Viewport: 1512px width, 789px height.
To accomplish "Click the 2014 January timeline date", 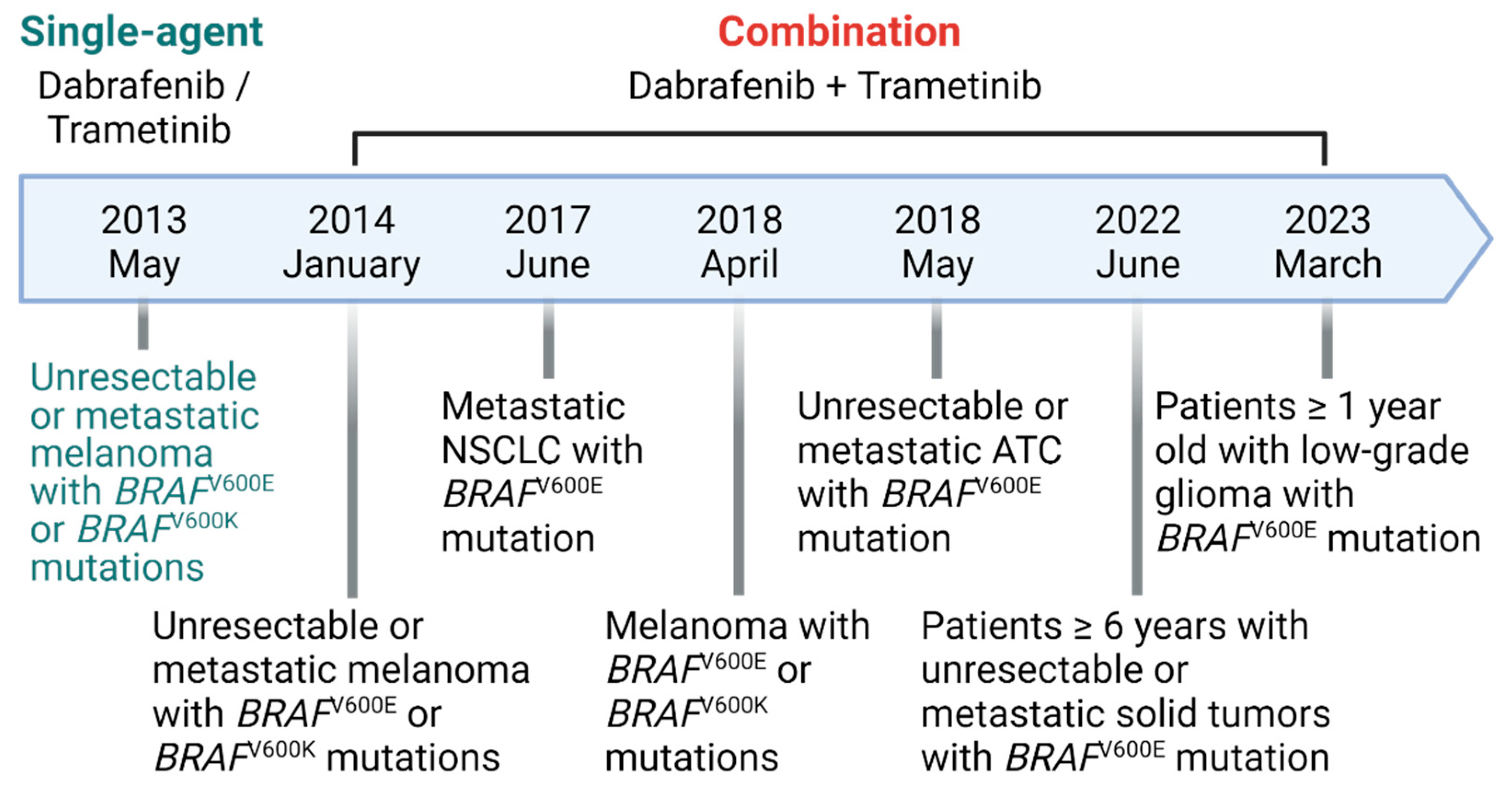I will coord(351,242).
